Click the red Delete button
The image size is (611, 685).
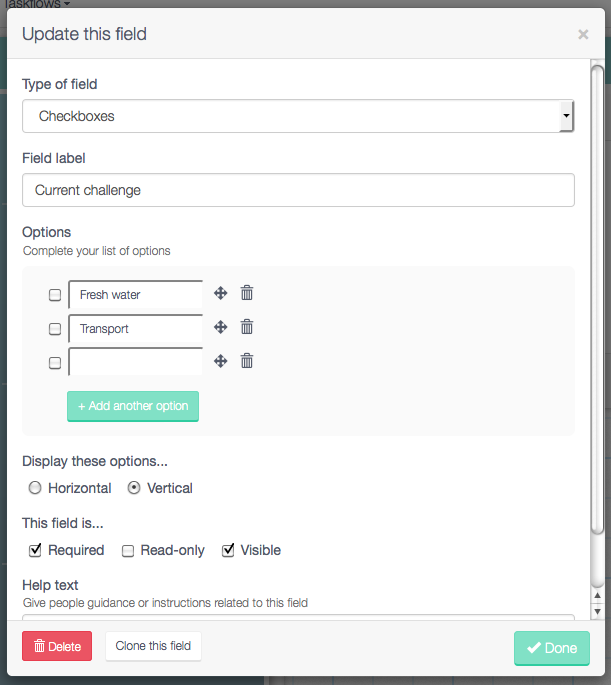click(57, 646)
